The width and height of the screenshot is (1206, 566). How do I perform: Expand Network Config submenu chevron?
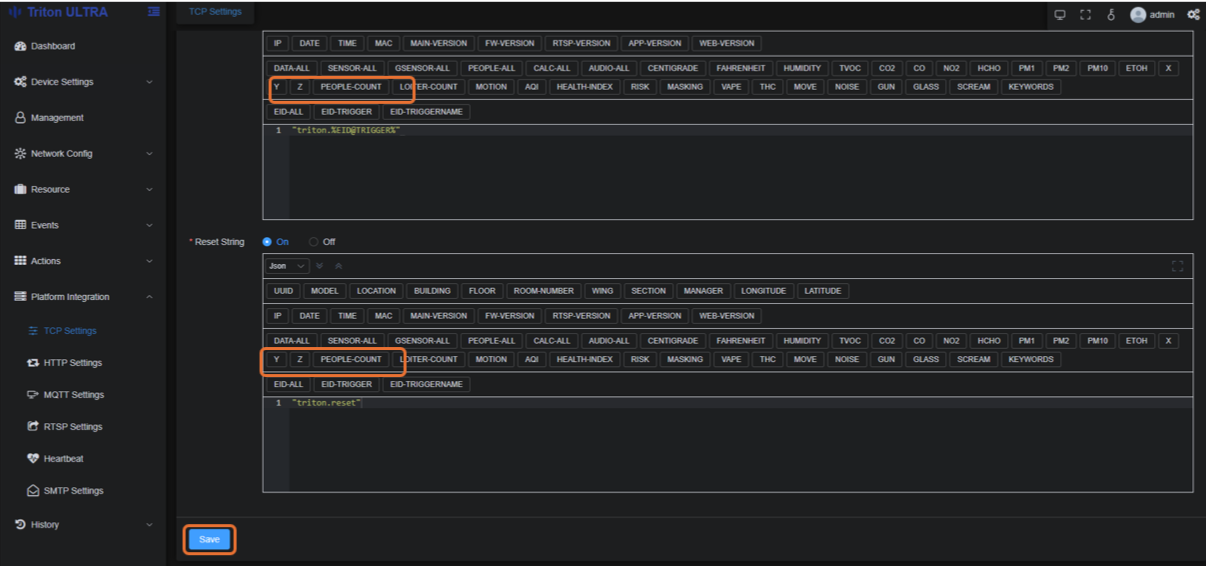[150, 153]
